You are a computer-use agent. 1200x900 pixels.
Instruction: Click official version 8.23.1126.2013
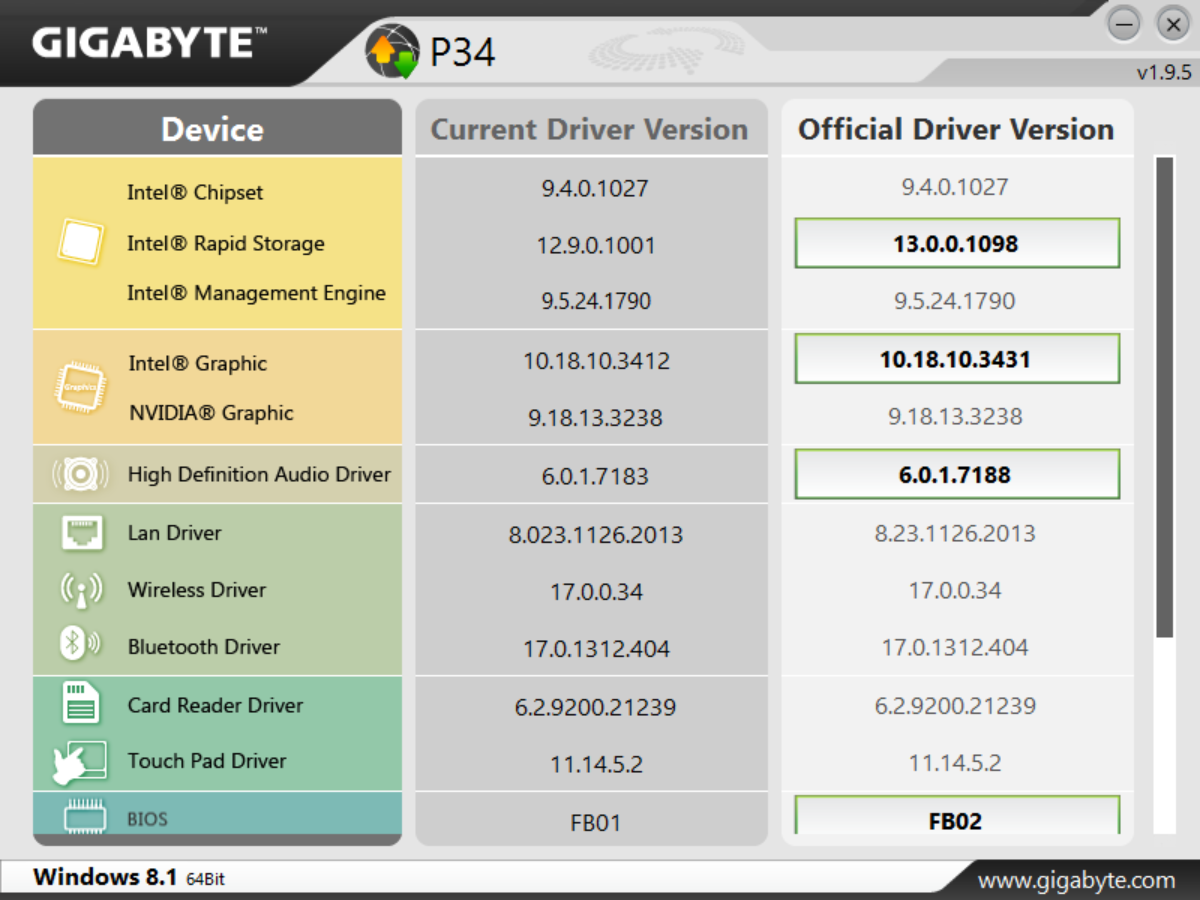click(955, 533)
